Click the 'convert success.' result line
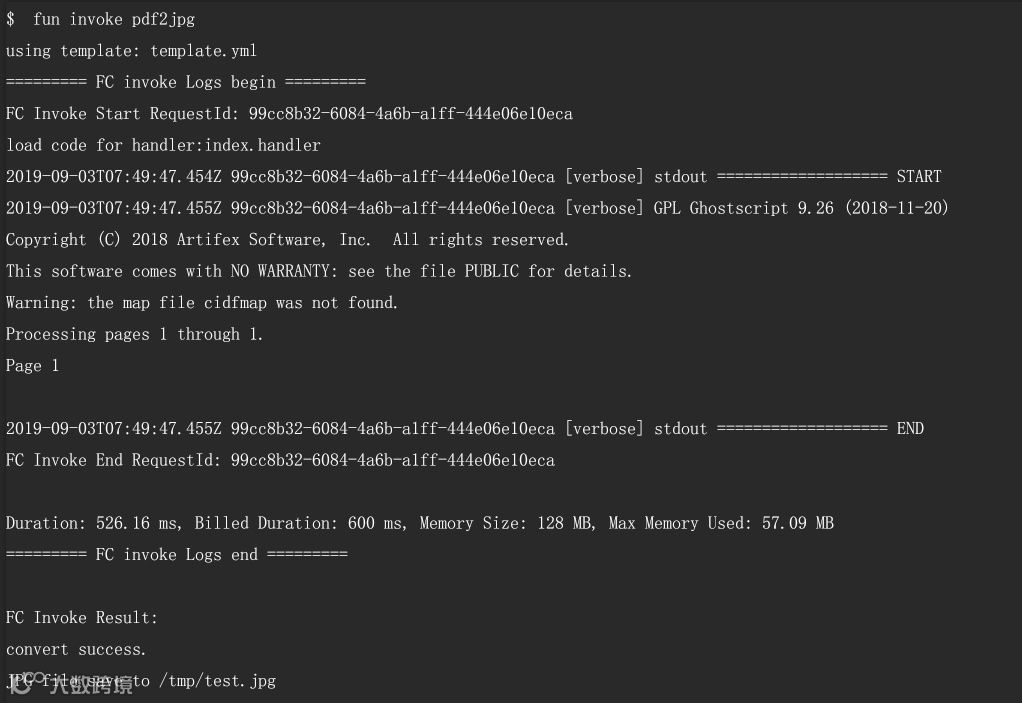Screen dimensions: 1022x703 (x=76, y=649)
